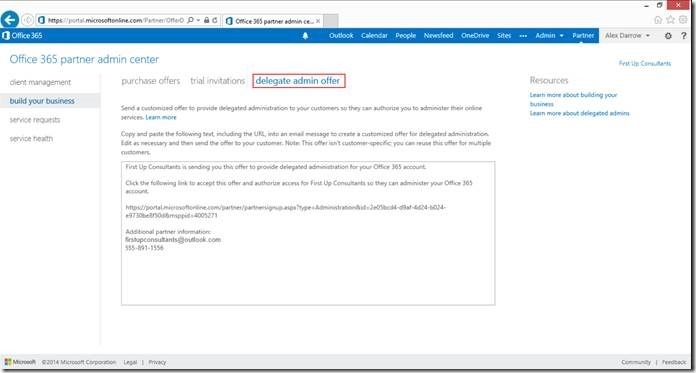Open the address bar dropdown arrow
696x373 pixels.
click(x=198, y=20)
